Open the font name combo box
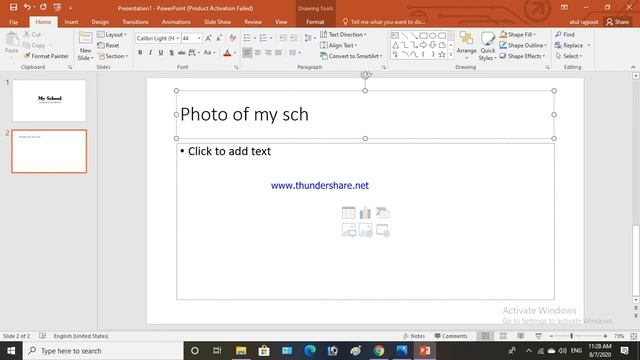Screen dimensions: 640x360 point(158,38)
